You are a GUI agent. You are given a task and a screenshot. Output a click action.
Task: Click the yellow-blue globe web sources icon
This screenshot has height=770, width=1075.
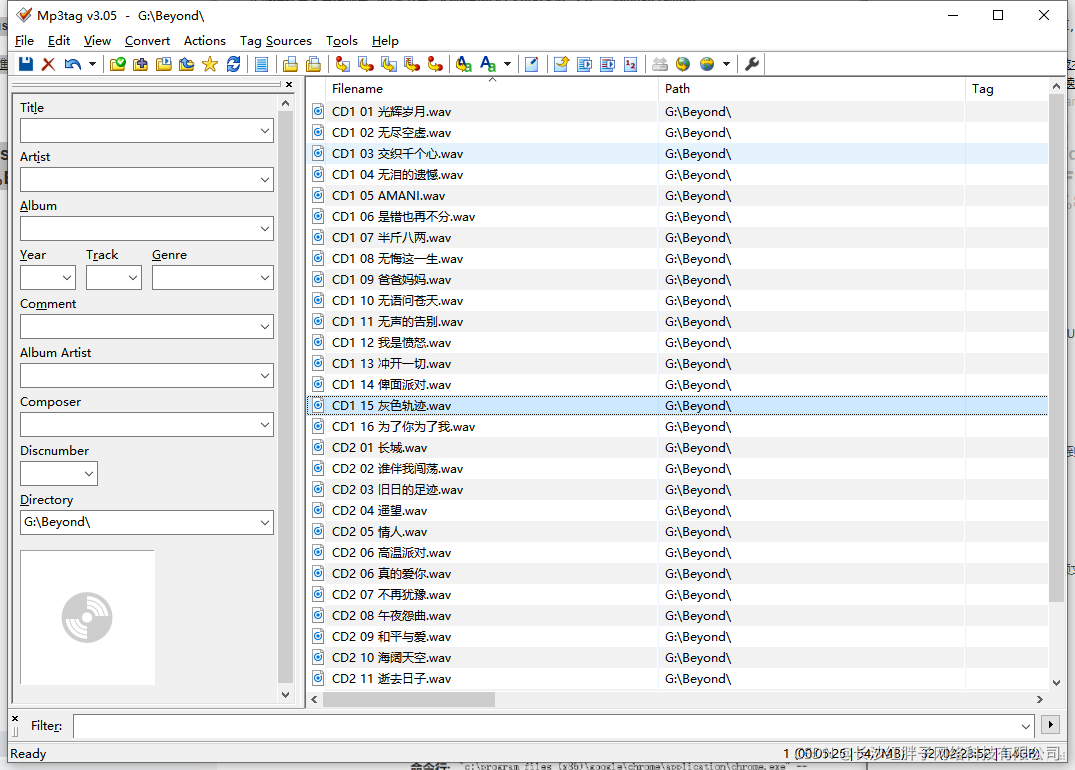[707, 64]
